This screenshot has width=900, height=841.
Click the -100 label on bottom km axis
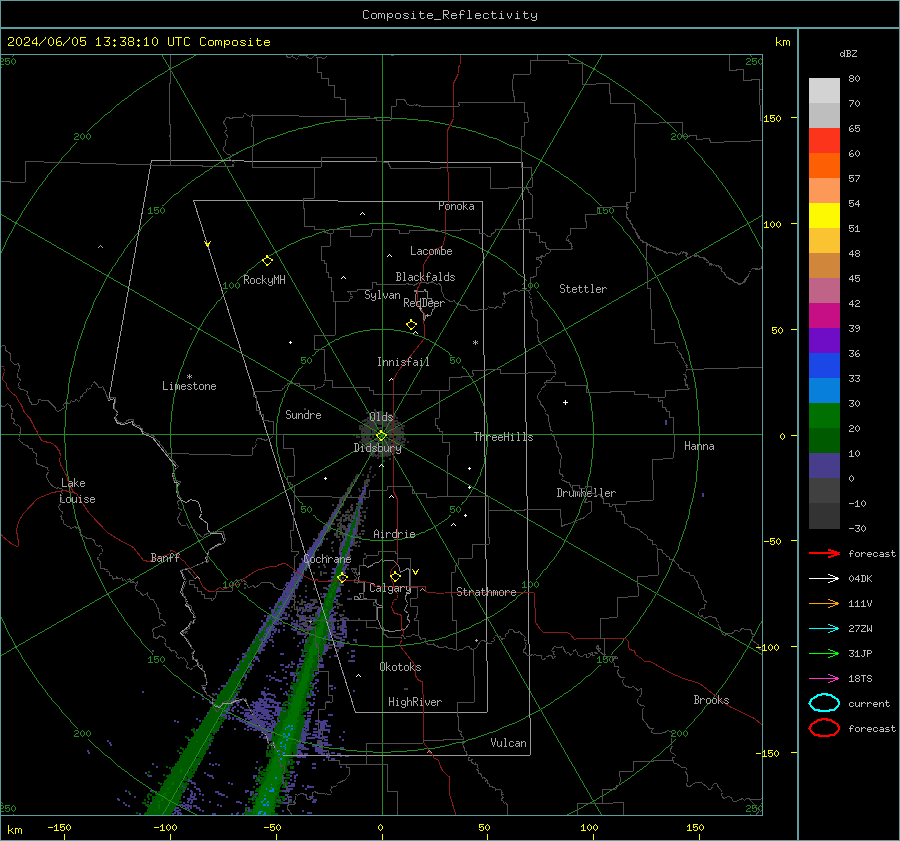click(165, 827)
